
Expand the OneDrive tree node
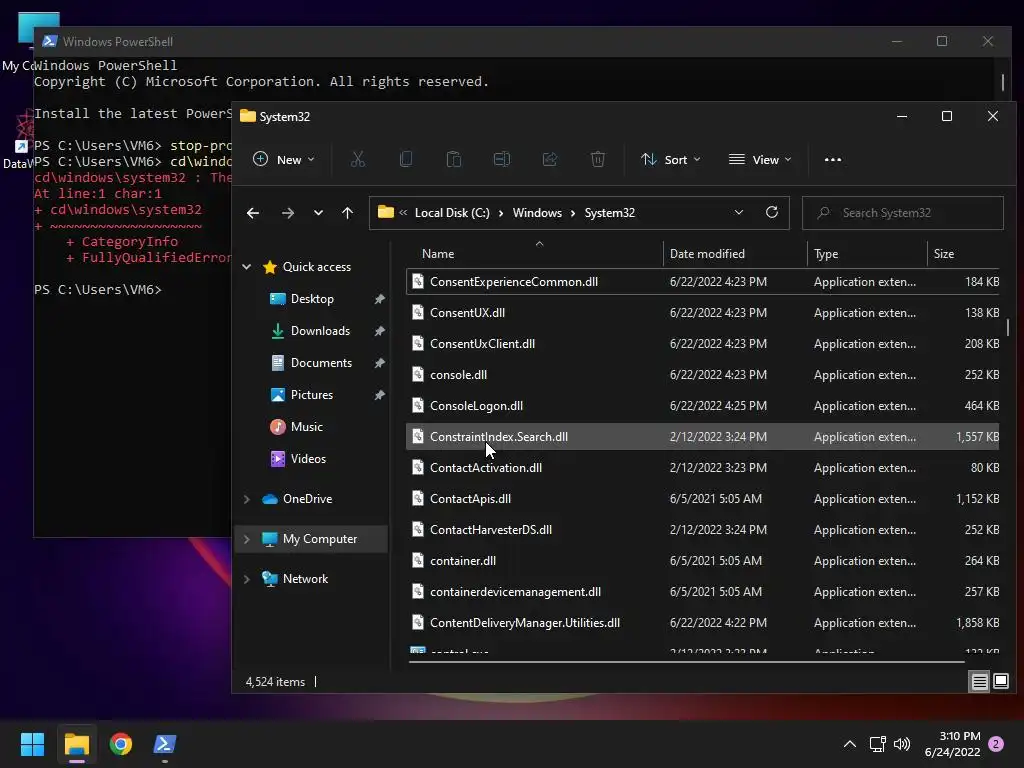247,499
